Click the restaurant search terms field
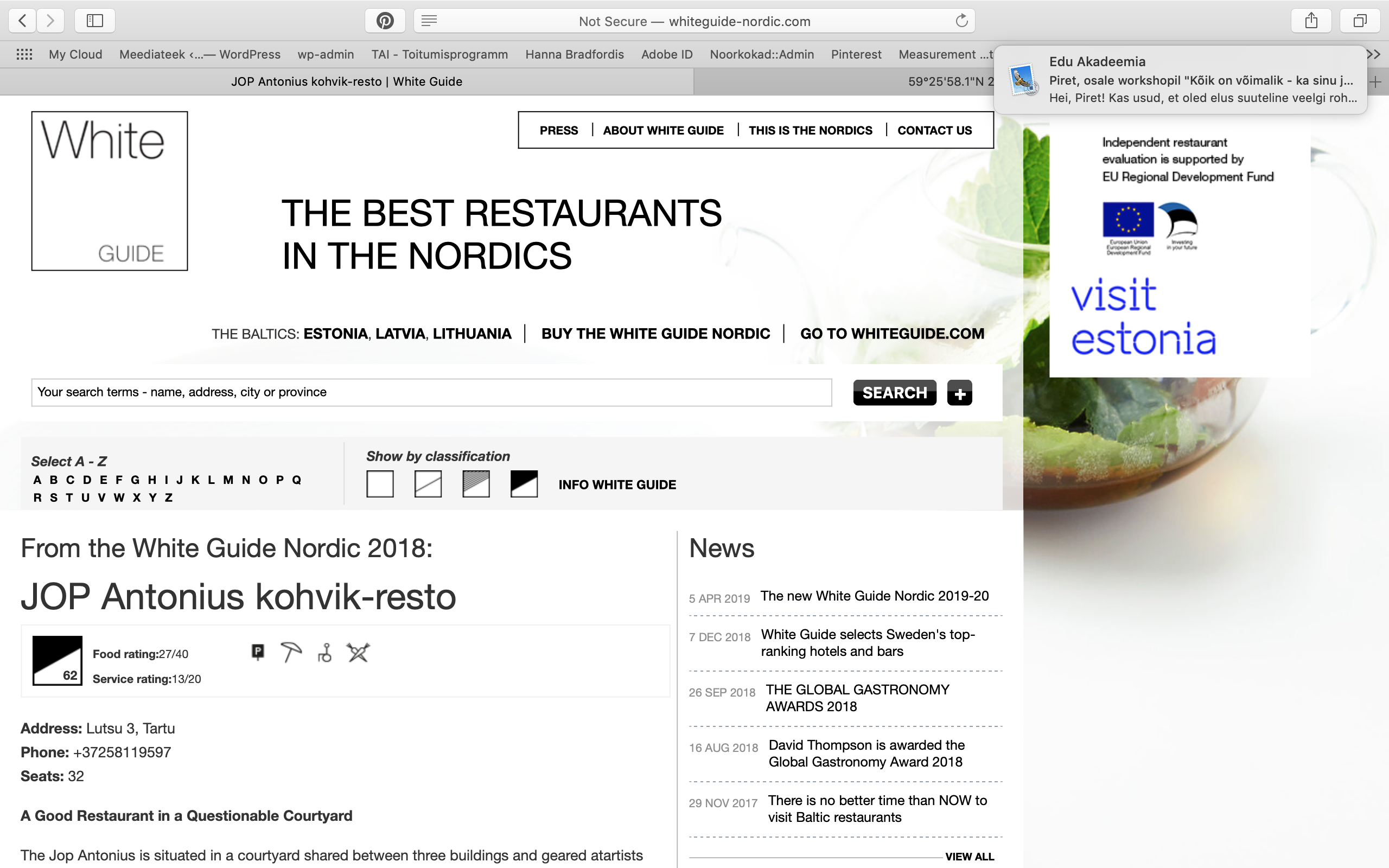The height and width of the screenshot is (868, 1389). click(431, 392)
